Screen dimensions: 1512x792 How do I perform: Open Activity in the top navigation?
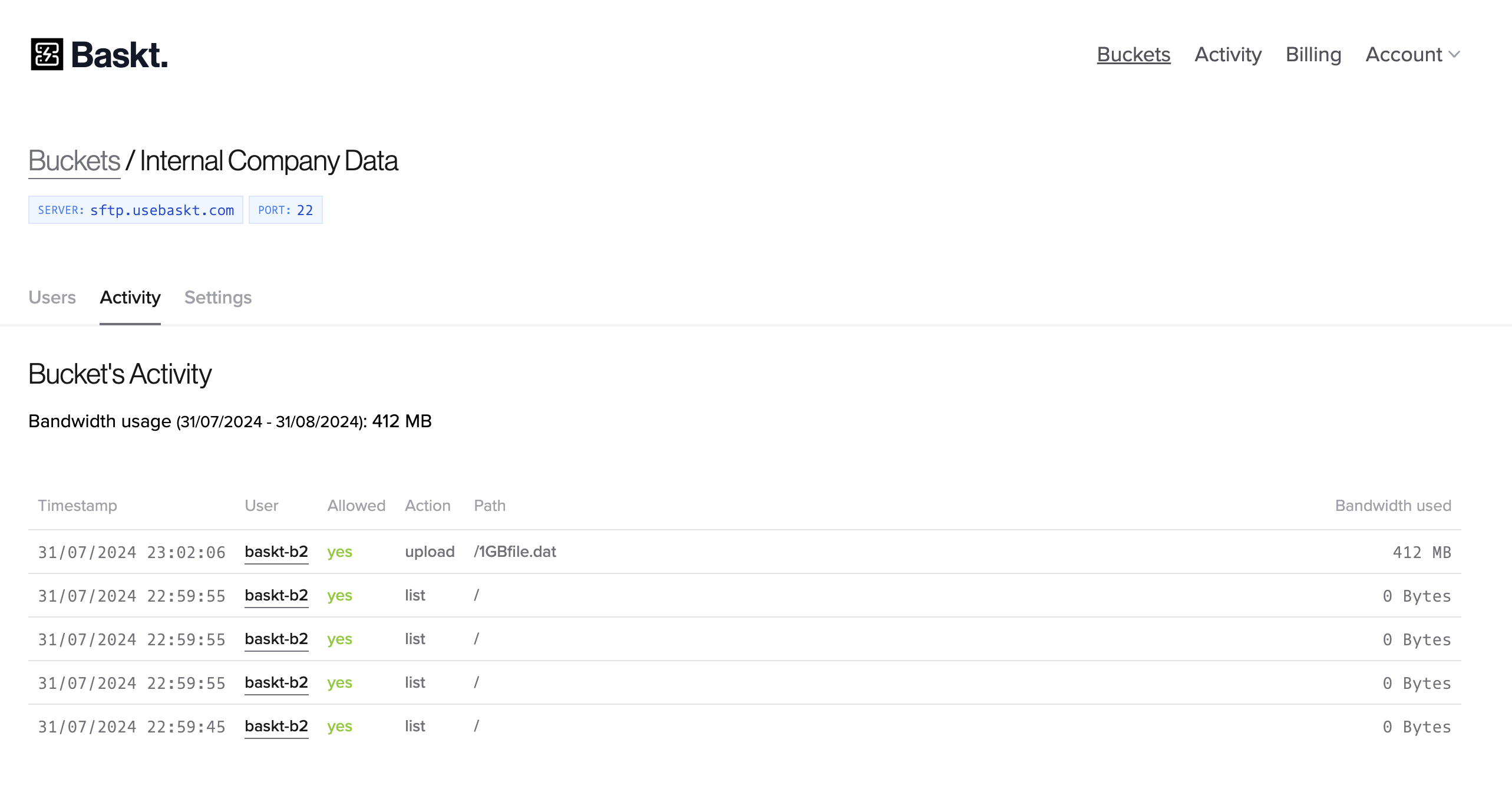tap(1227, 55)
